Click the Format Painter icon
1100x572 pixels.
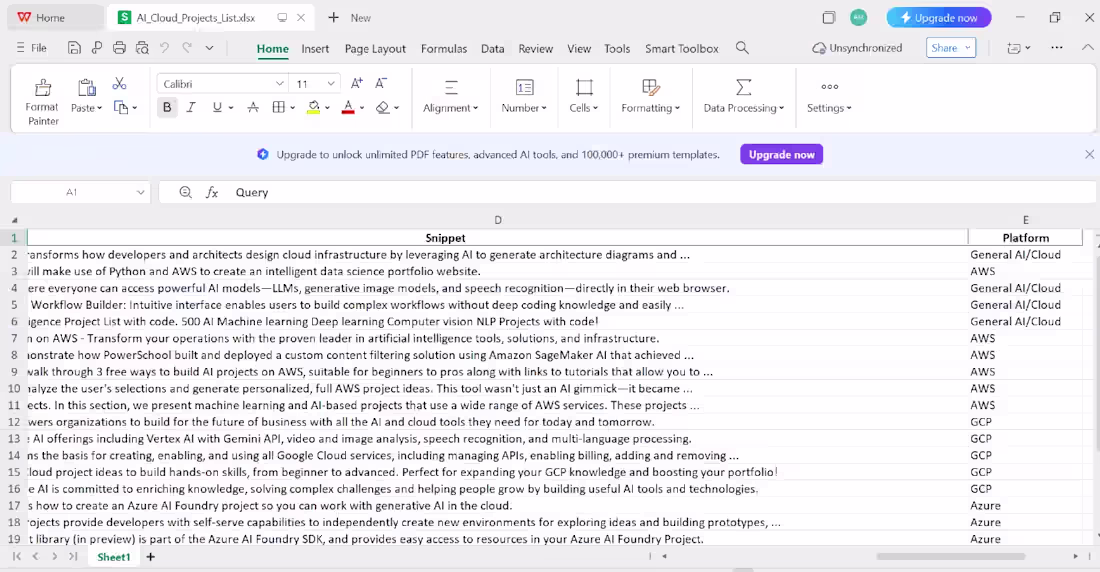[43, 87]
